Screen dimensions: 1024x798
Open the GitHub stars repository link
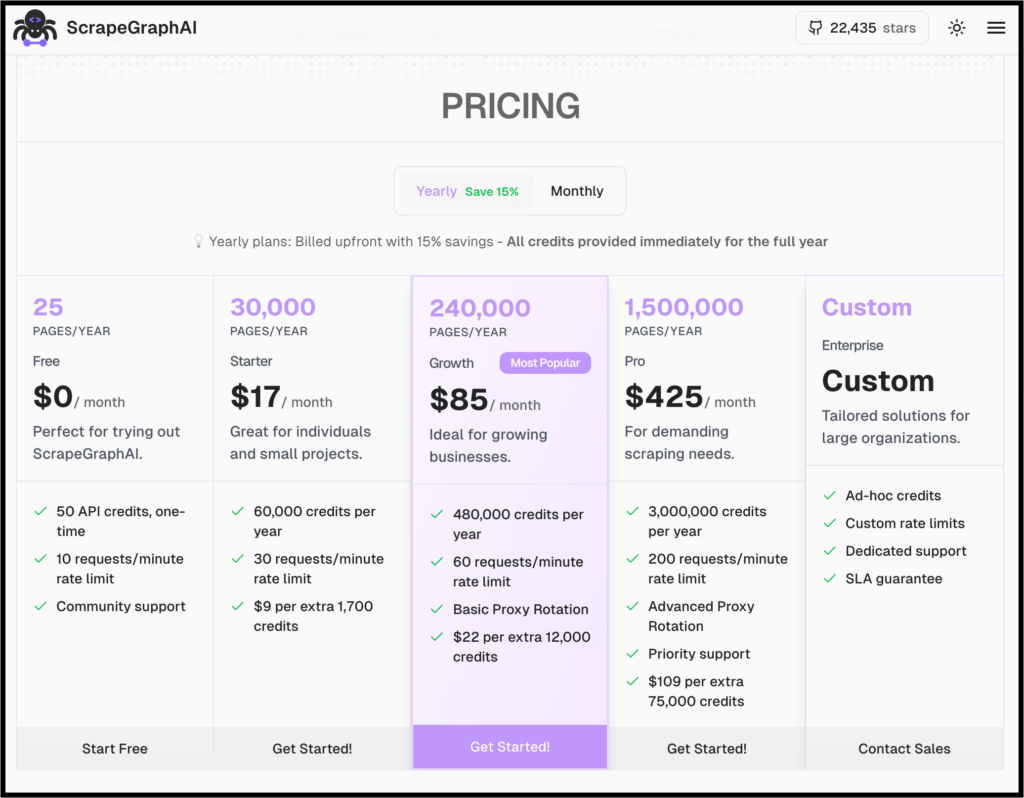[861, 27]
